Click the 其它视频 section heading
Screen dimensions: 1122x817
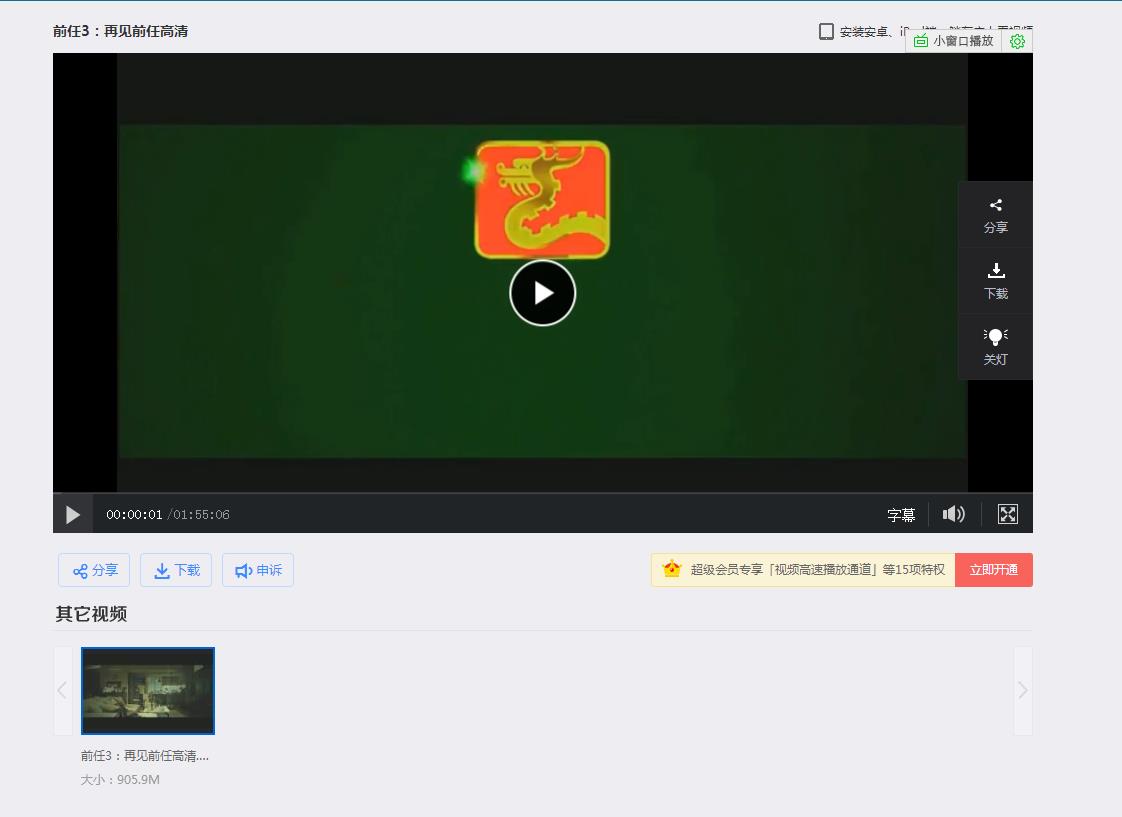click(x=91, y=614)
